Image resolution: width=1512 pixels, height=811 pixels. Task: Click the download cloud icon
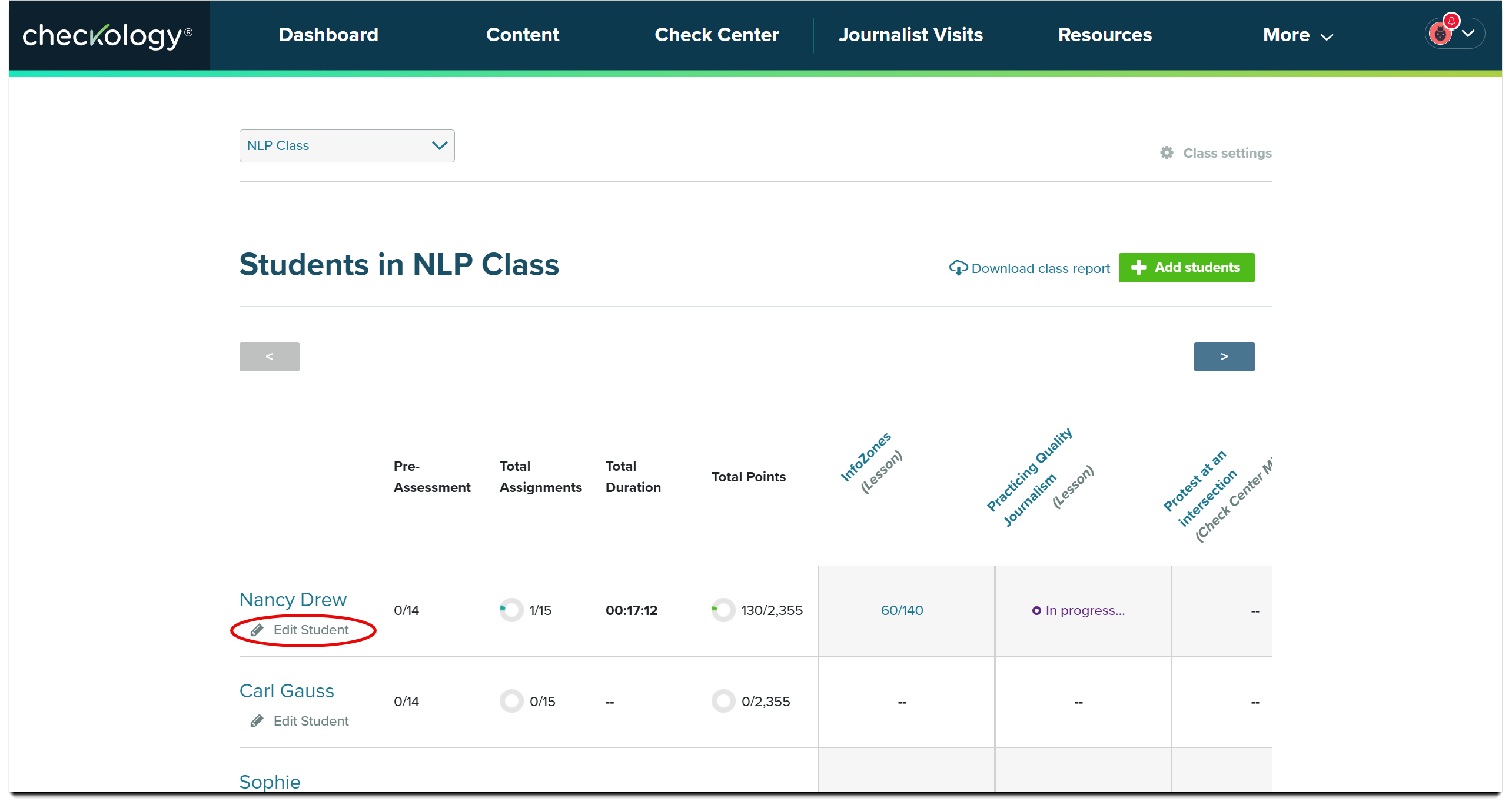point(958,268)
